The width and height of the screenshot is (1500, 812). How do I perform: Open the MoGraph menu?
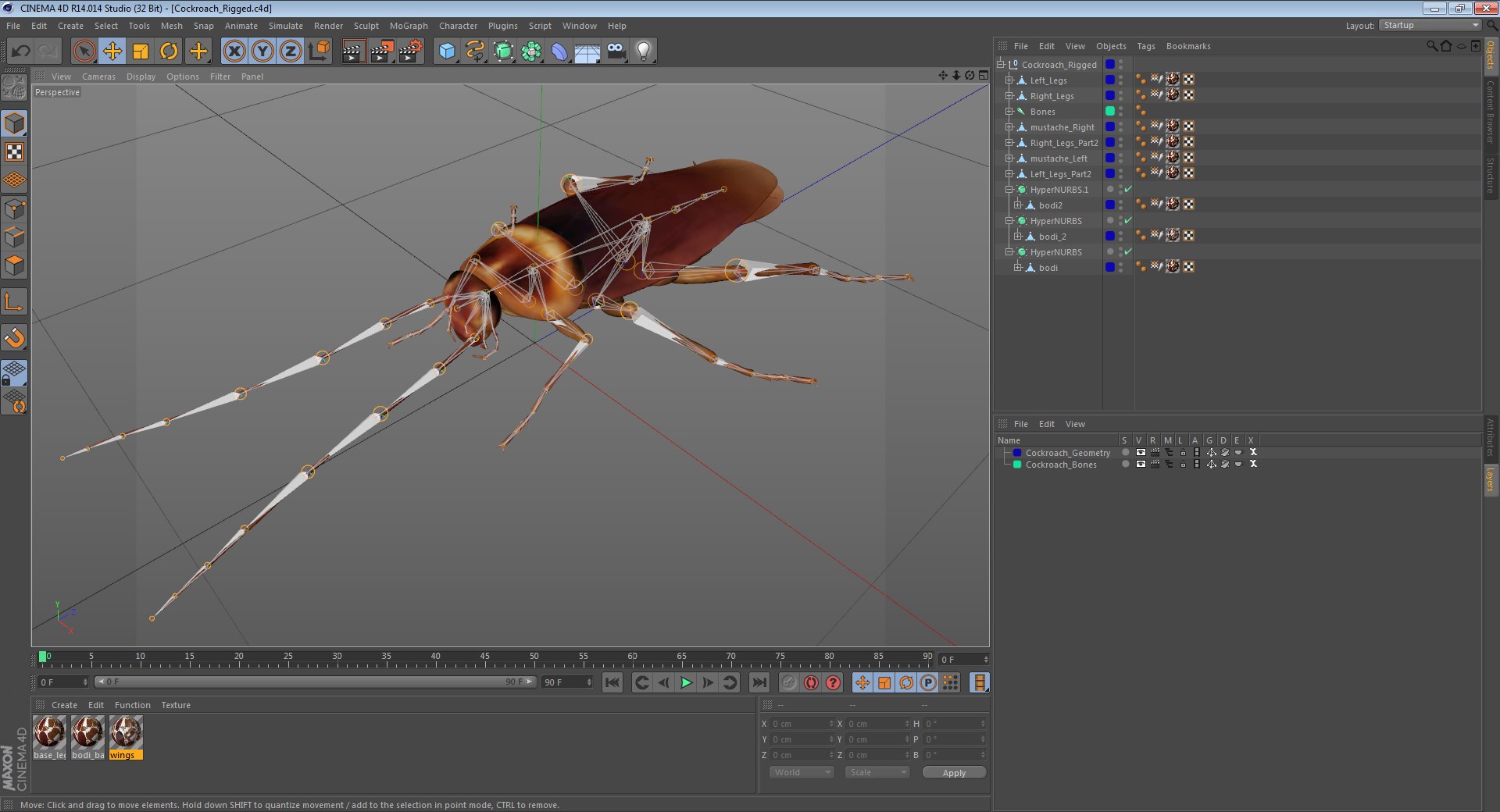pos(409,26)
